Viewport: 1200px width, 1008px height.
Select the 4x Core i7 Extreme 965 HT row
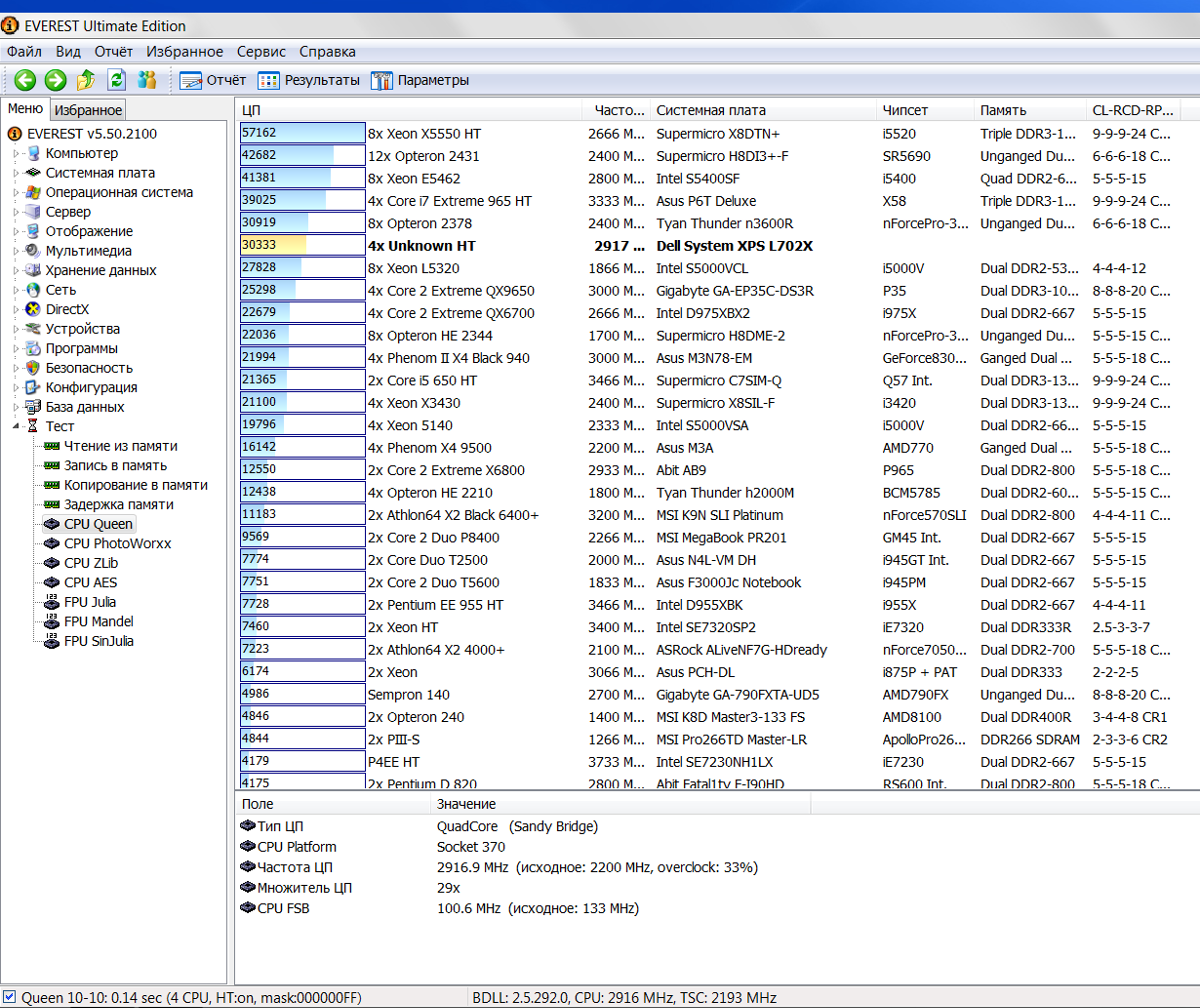[717, 200]
